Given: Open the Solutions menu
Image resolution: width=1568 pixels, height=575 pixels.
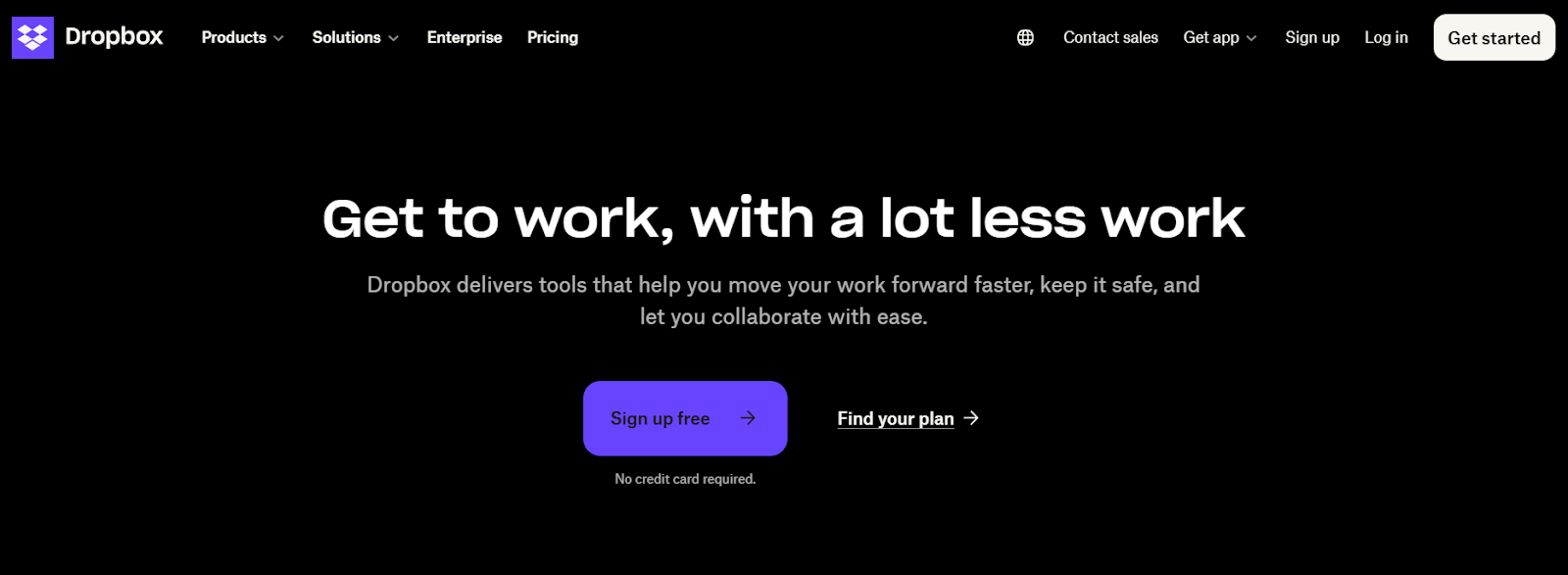Looking at the screenshot, I should tap(346, 37).
